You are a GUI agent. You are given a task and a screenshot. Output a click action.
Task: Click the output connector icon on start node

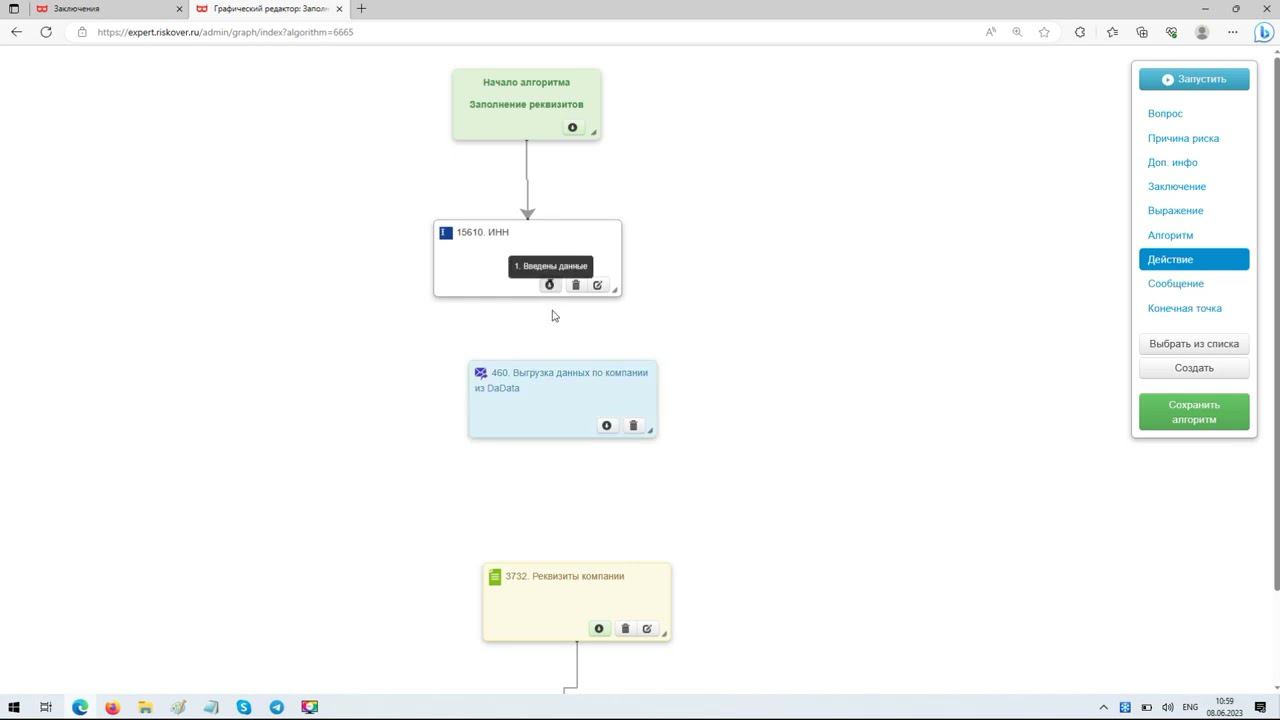coord(572,127)
